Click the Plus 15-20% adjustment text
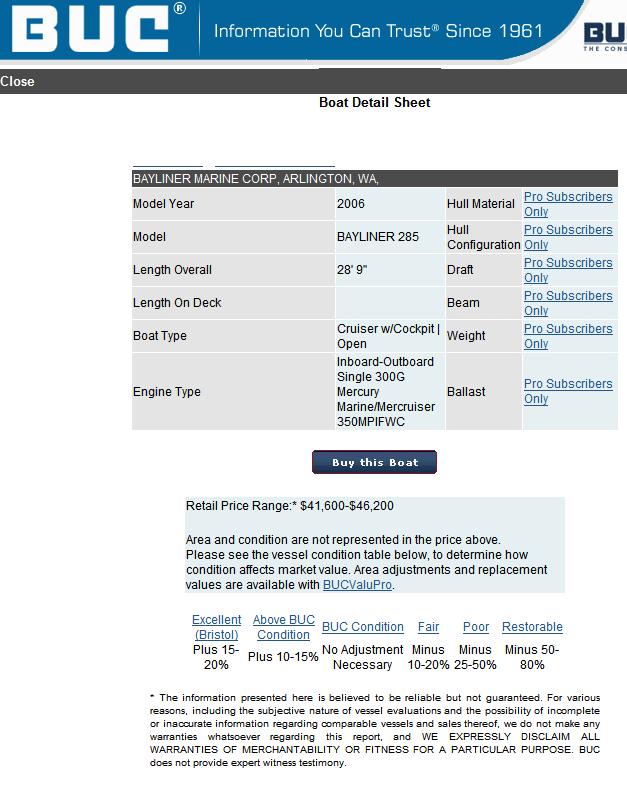Screen dimensions: 627x785 216,657
